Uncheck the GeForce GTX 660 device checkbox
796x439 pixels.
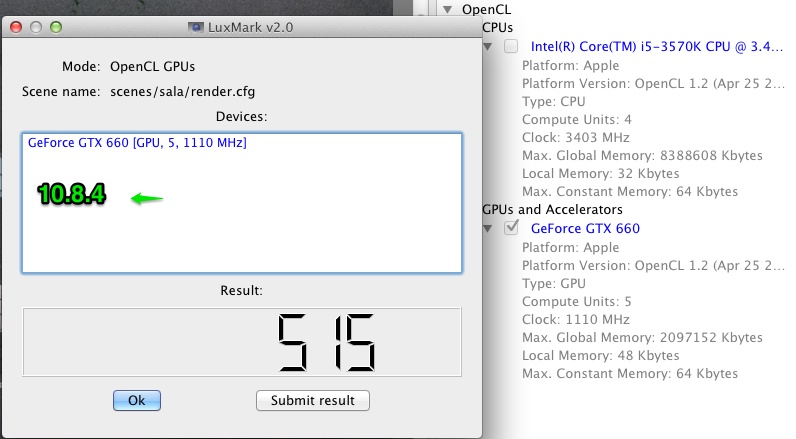click(511, 228)
